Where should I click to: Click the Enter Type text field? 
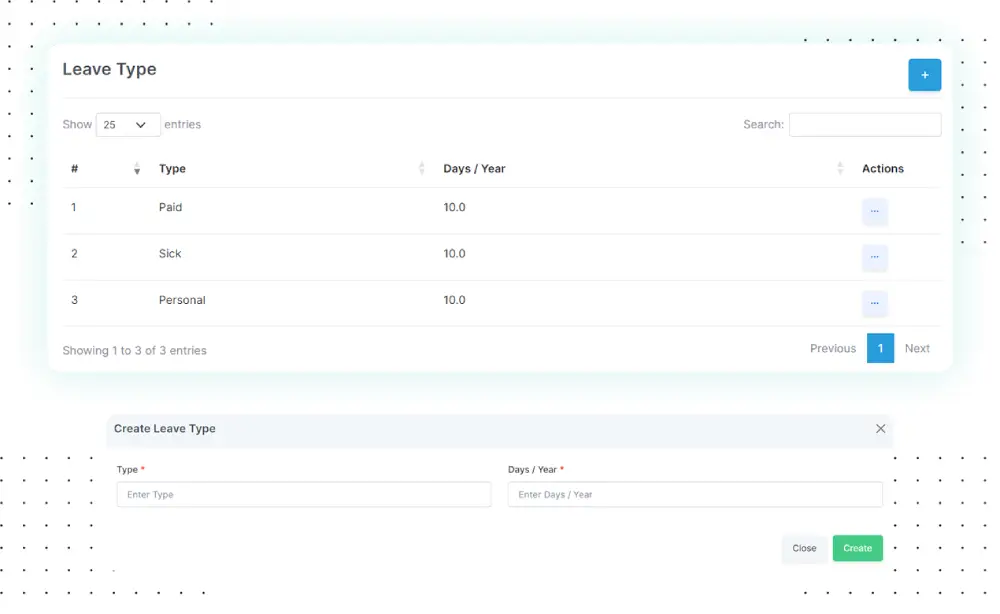click(303, 495)
